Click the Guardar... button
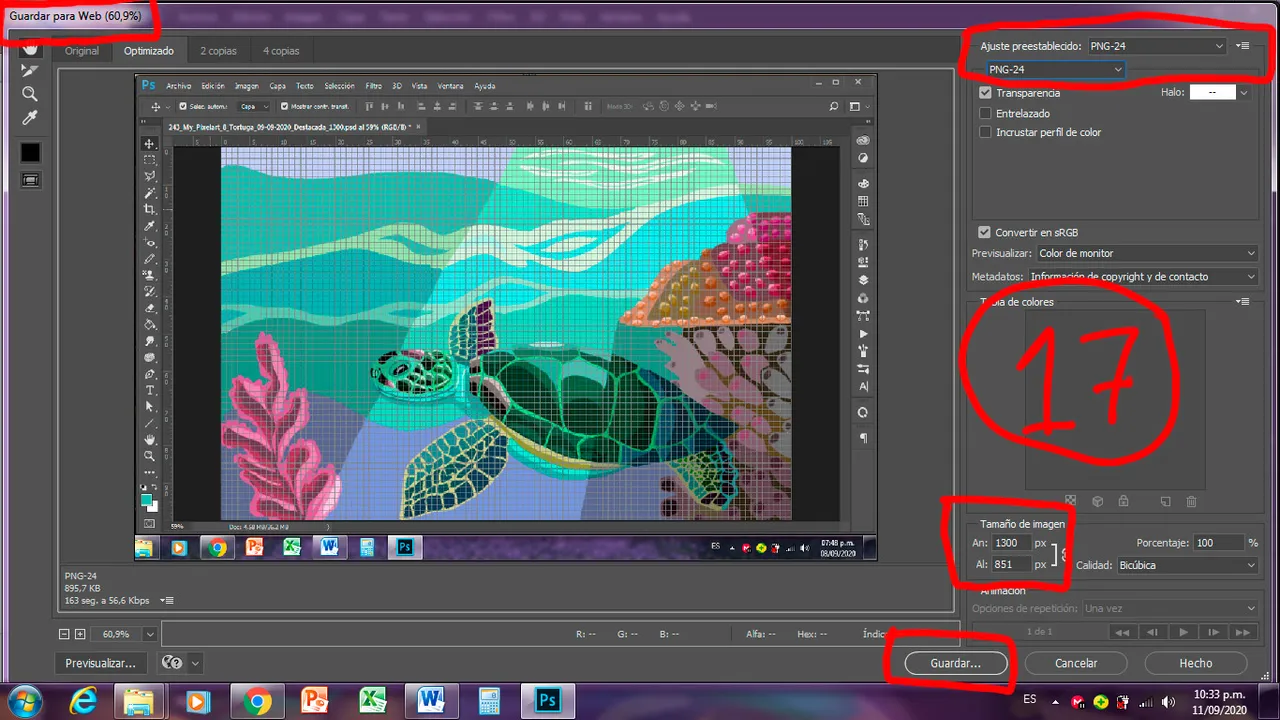 point(955,663)
